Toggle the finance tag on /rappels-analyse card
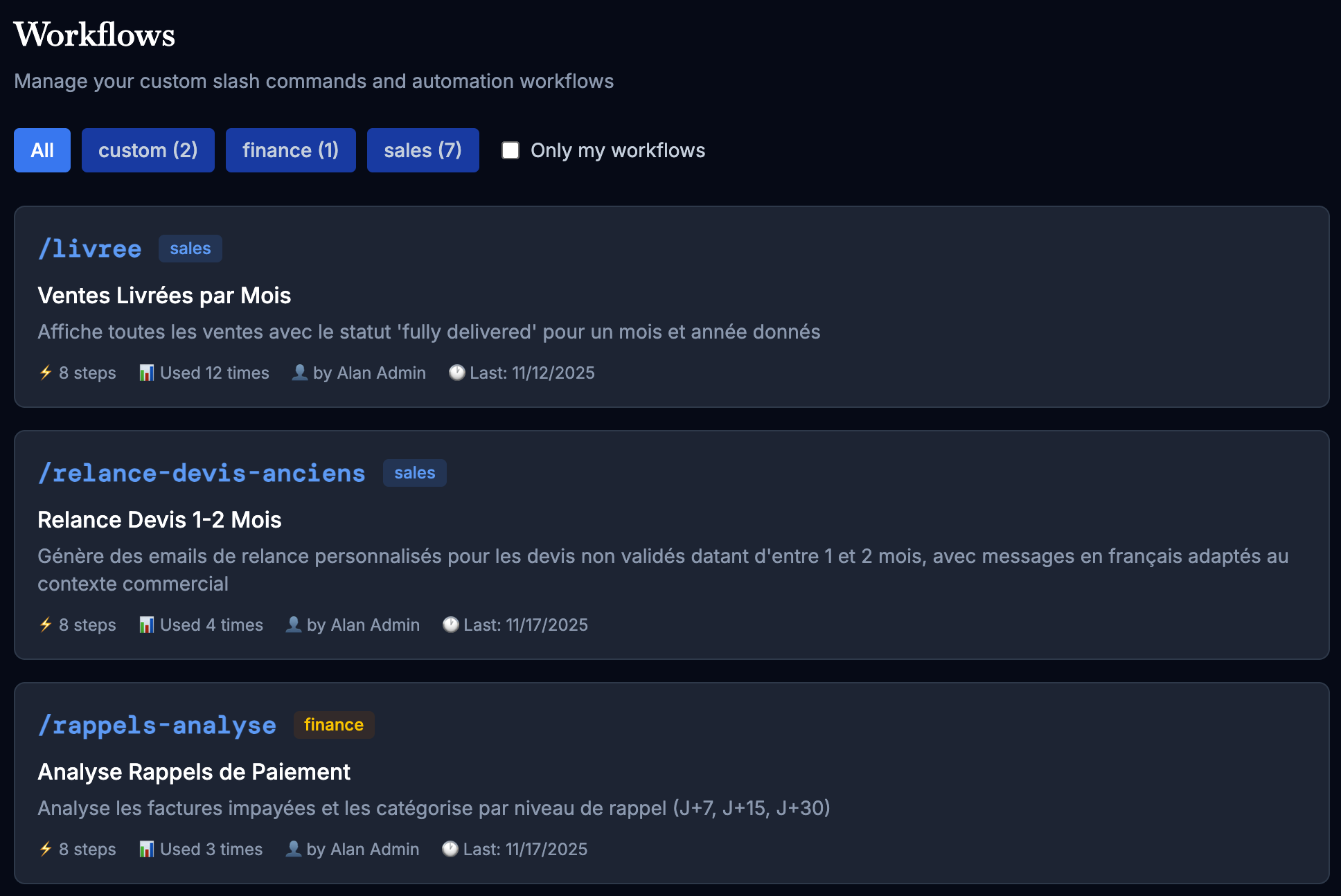1341x896 pixels. [x=333, y=725]
